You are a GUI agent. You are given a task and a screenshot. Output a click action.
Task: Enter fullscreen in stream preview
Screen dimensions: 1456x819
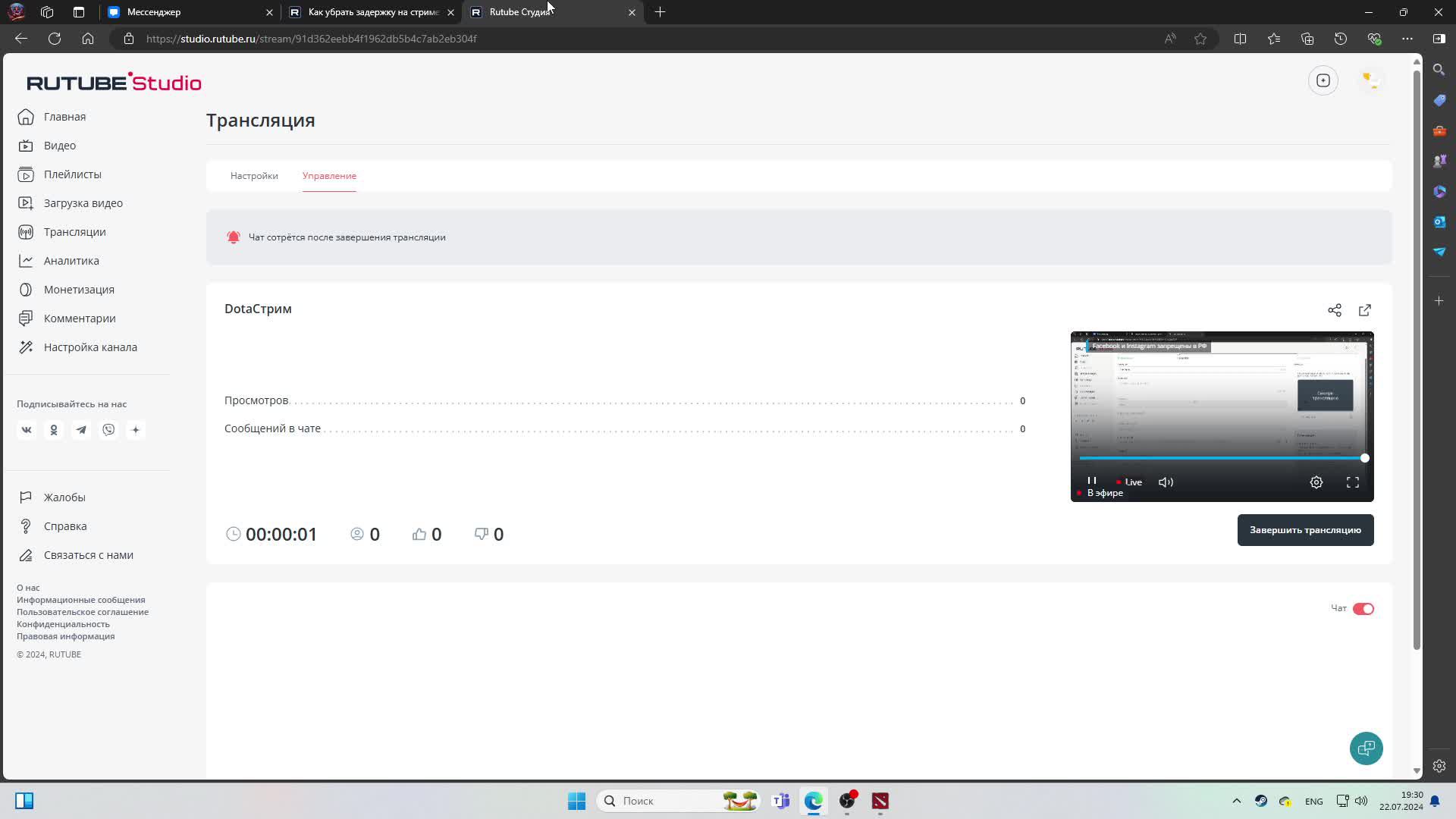(x=1352, y=482)
